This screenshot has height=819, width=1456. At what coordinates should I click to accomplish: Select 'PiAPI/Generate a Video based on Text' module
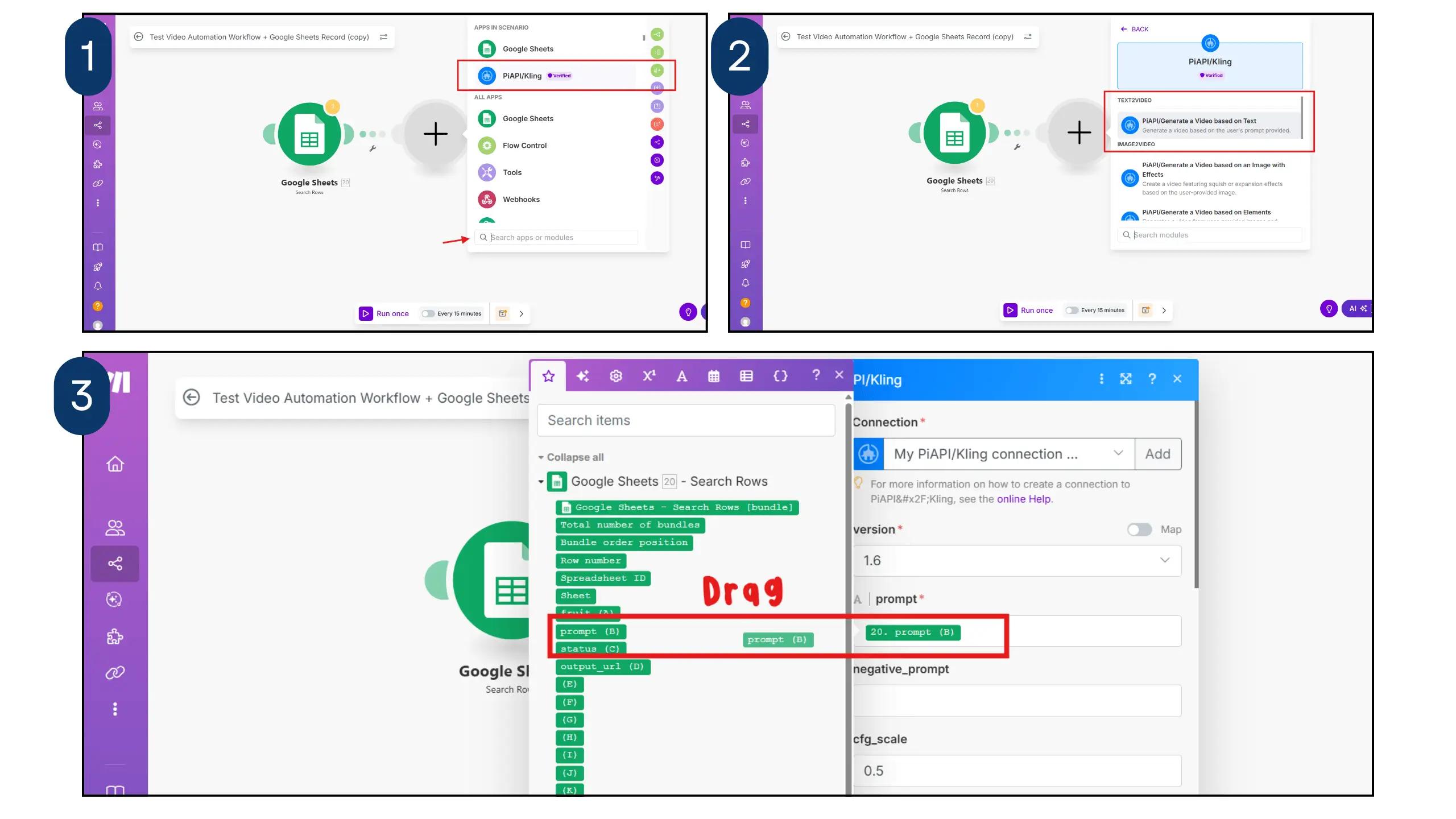point(1209,125)
